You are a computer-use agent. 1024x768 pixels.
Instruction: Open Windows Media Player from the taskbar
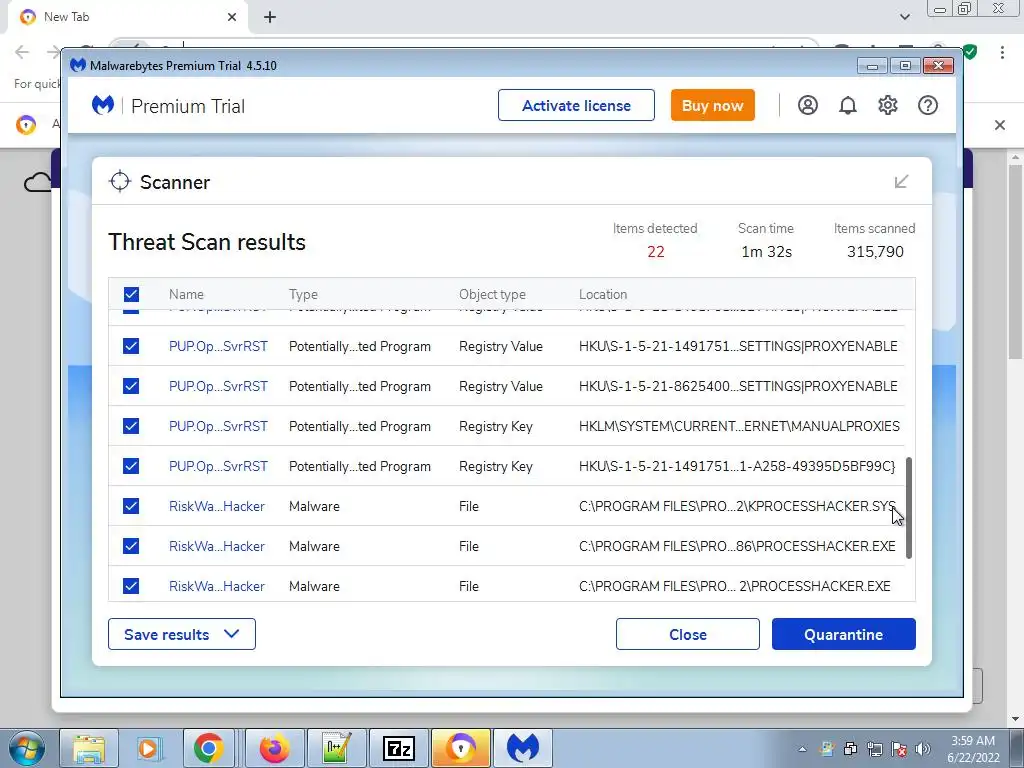pos(149,748)
